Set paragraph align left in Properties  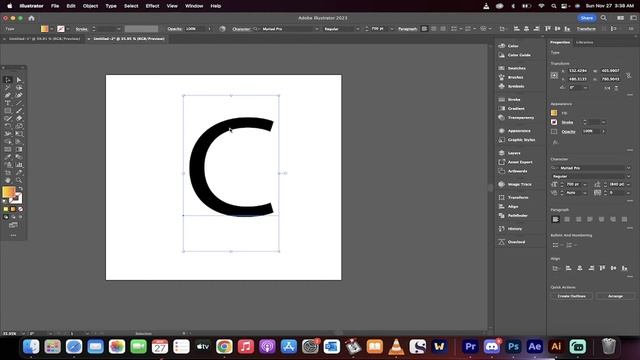556,220
